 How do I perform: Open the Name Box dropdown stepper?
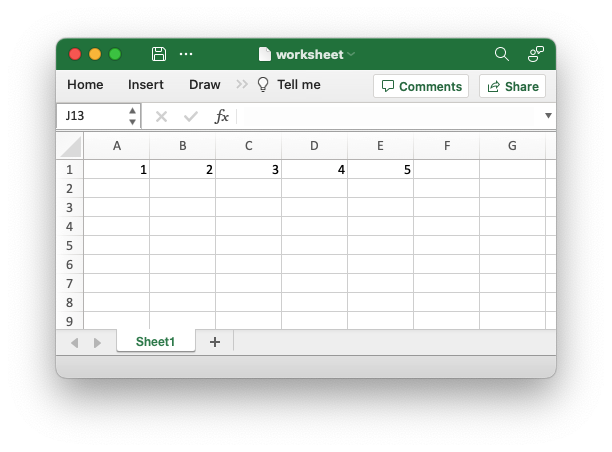coord(132,116)
